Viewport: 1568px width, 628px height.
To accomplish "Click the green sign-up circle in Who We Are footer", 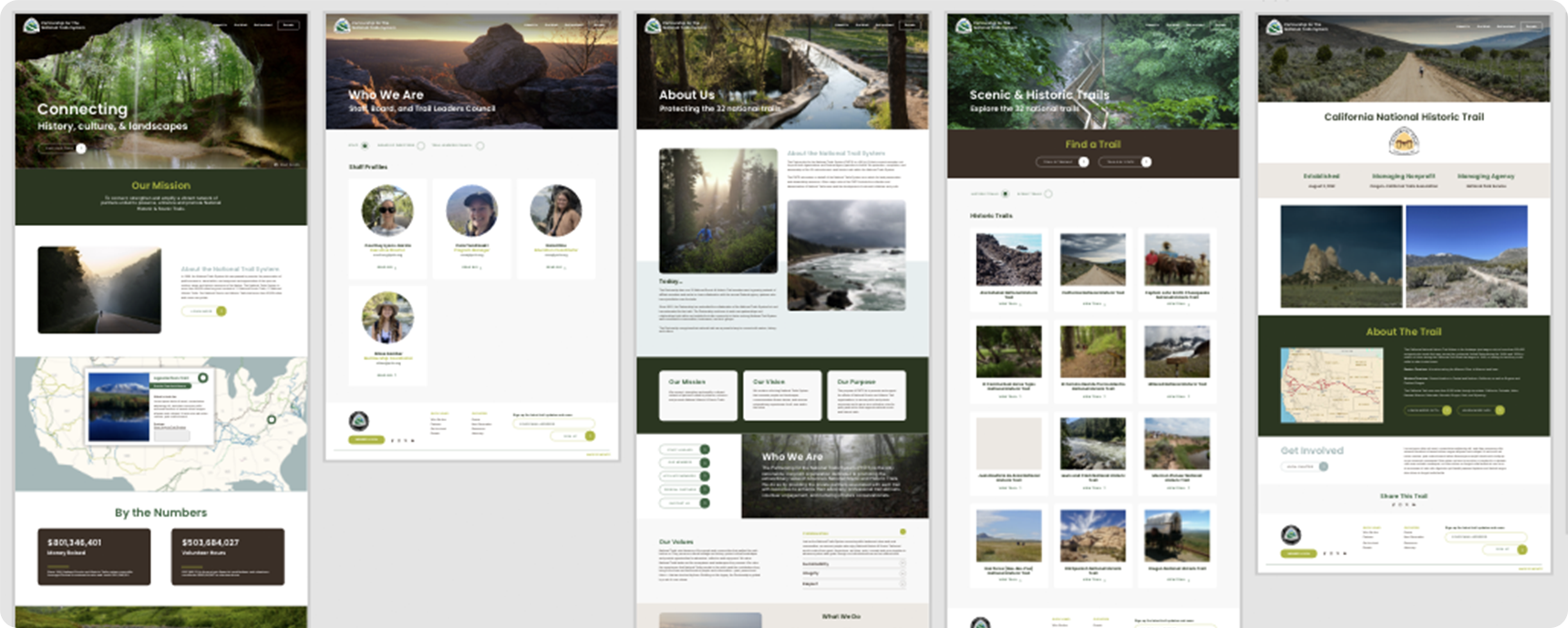I will click(x=590, y=436).
